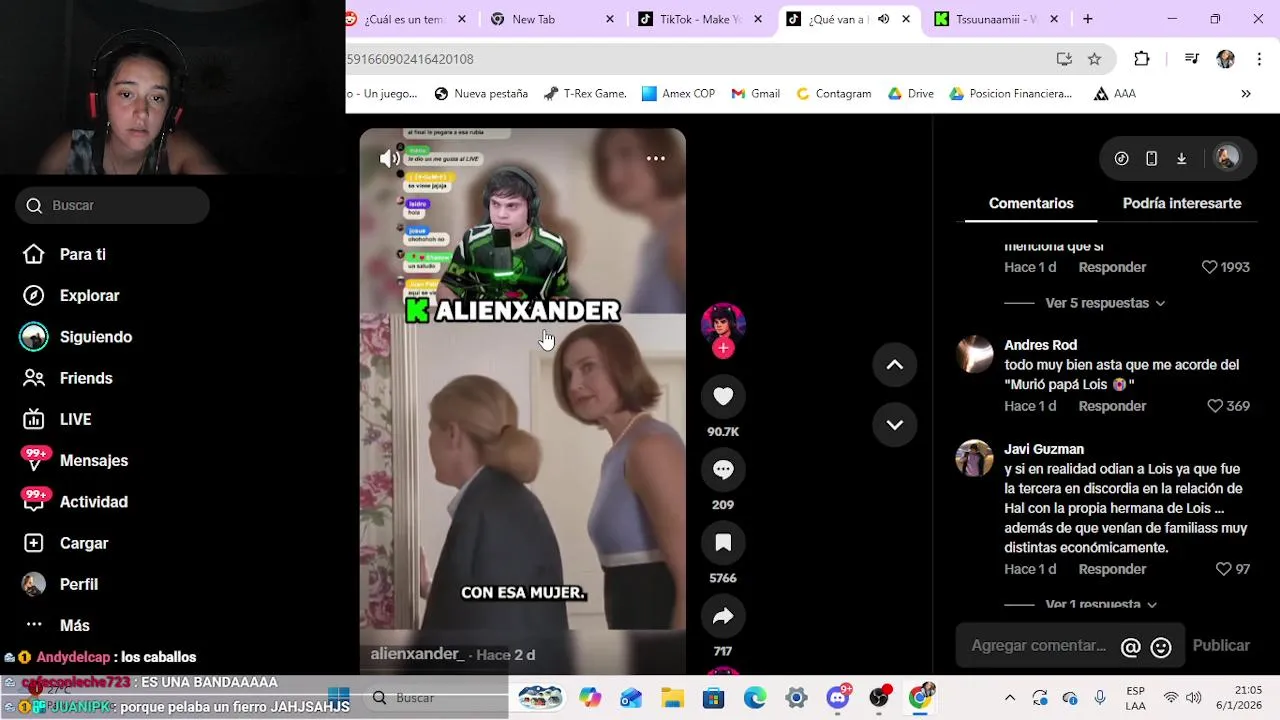The height and width of the screenshot is (720, 1280).
Task: Open a new browser tab with plus button
Action: 1088,19
